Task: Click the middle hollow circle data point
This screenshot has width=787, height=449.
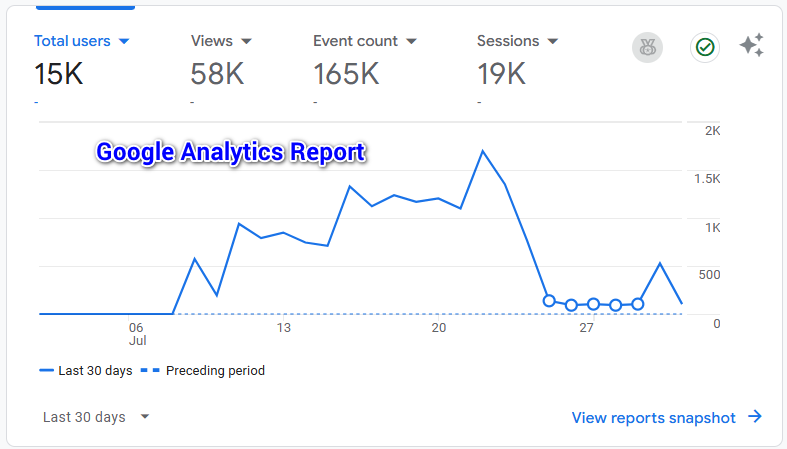Action: point(593,304)
